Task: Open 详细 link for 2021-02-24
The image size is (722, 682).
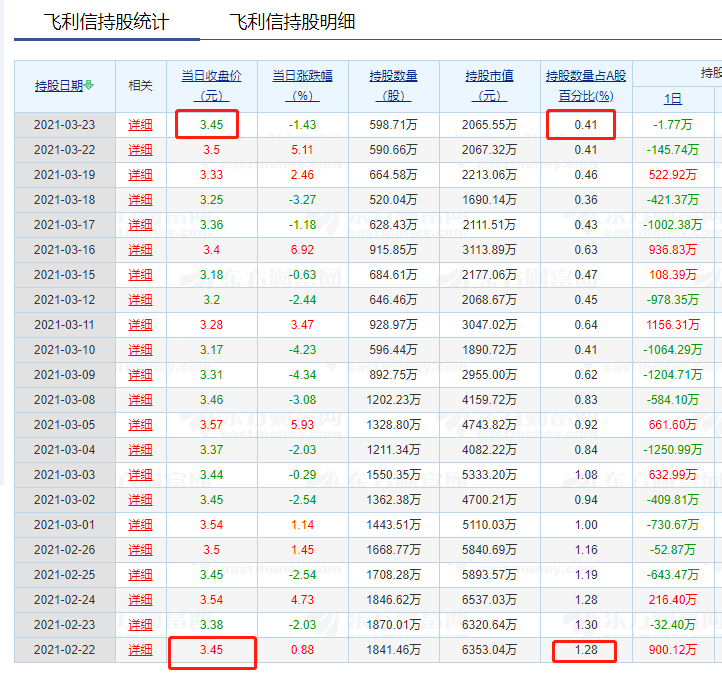Action: (140, 600)
